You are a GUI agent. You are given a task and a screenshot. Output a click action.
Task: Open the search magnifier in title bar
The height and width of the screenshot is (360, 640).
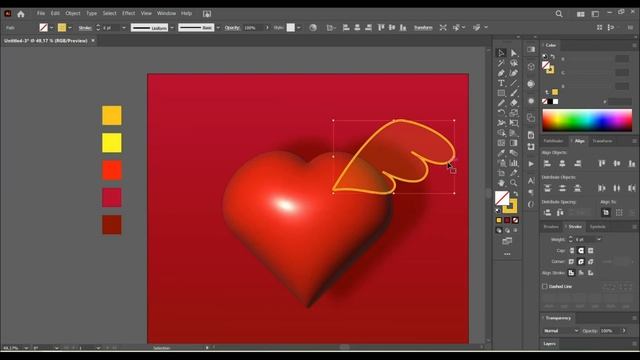(559, 14)
